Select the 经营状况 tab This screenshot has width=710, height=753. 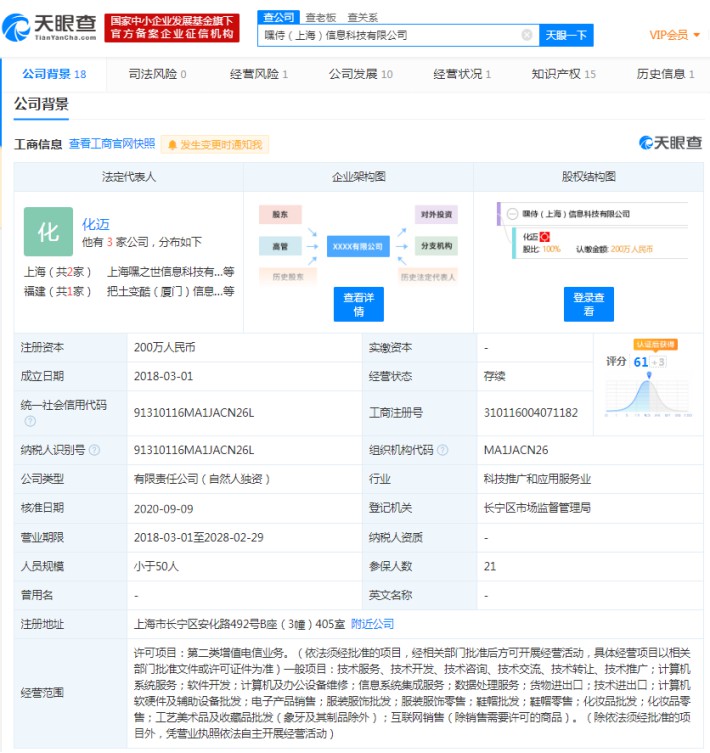462,74
